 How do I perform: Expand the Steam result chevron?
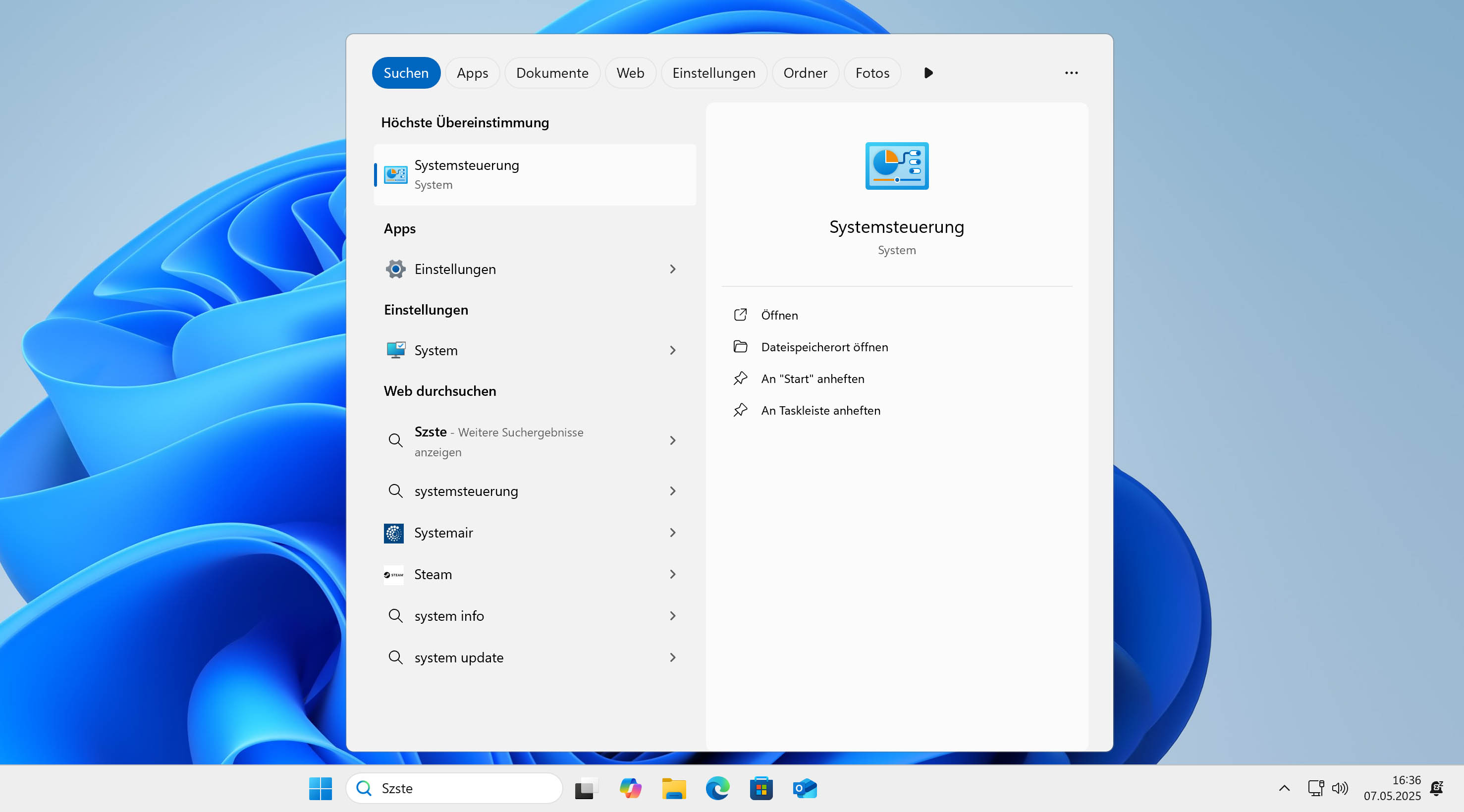tap(673, 575)
